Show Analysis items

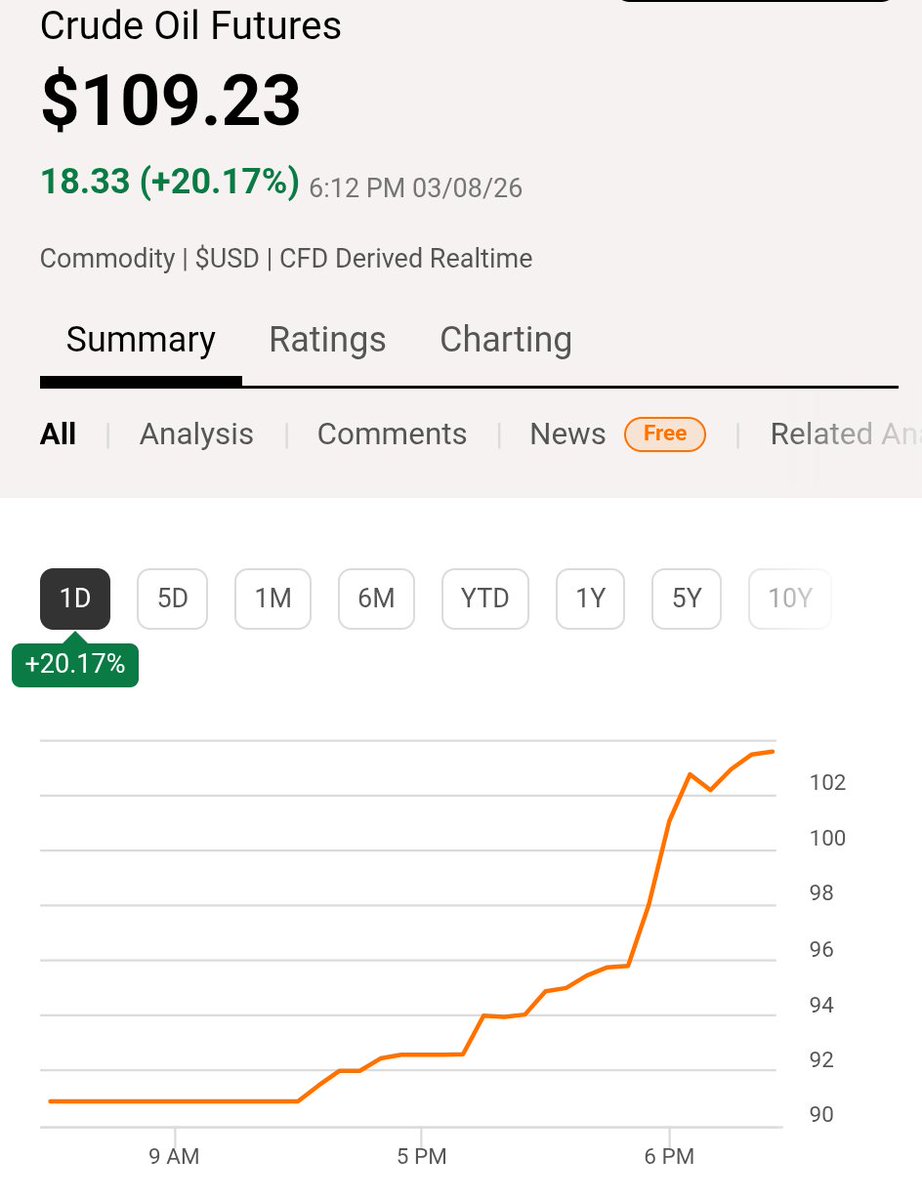tap(196, 434)
